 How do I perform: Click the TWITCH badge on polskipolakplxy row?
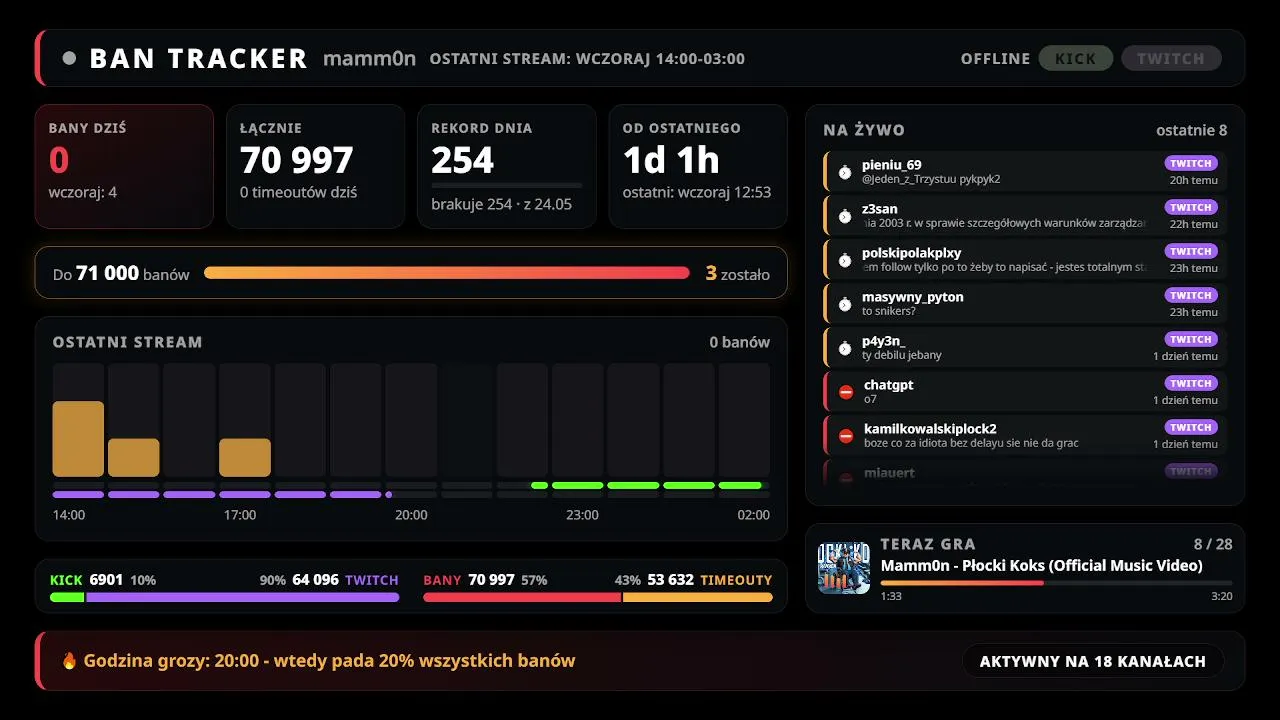(x=1191, y=251)
